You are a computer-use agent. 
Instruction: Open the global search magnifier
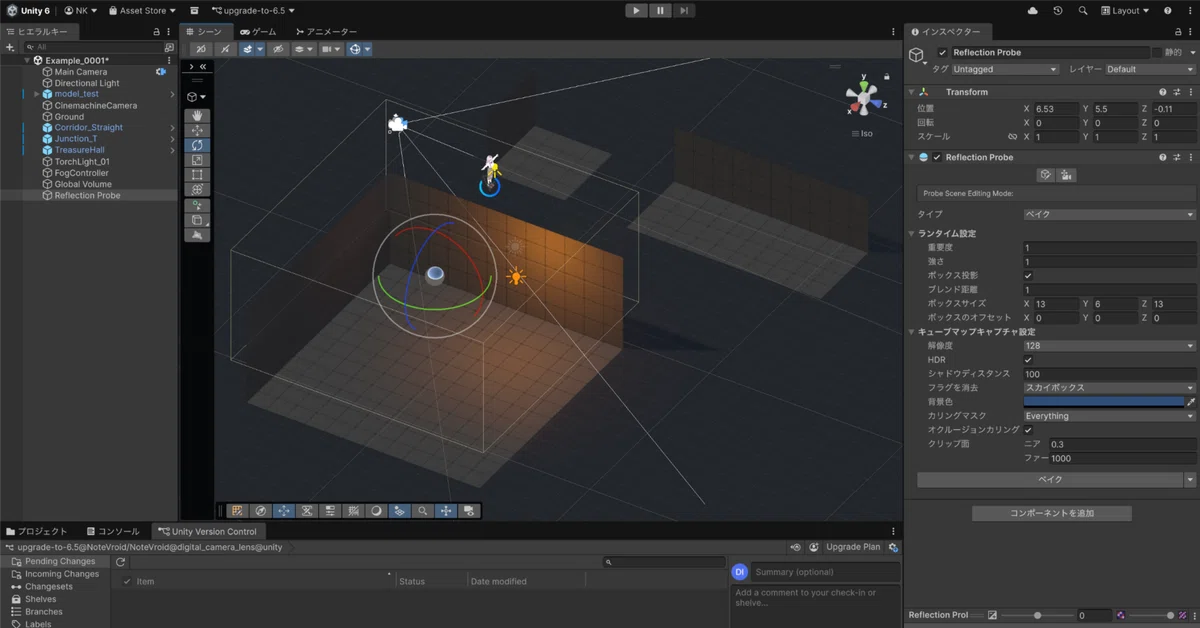[x=1083, y=11]
